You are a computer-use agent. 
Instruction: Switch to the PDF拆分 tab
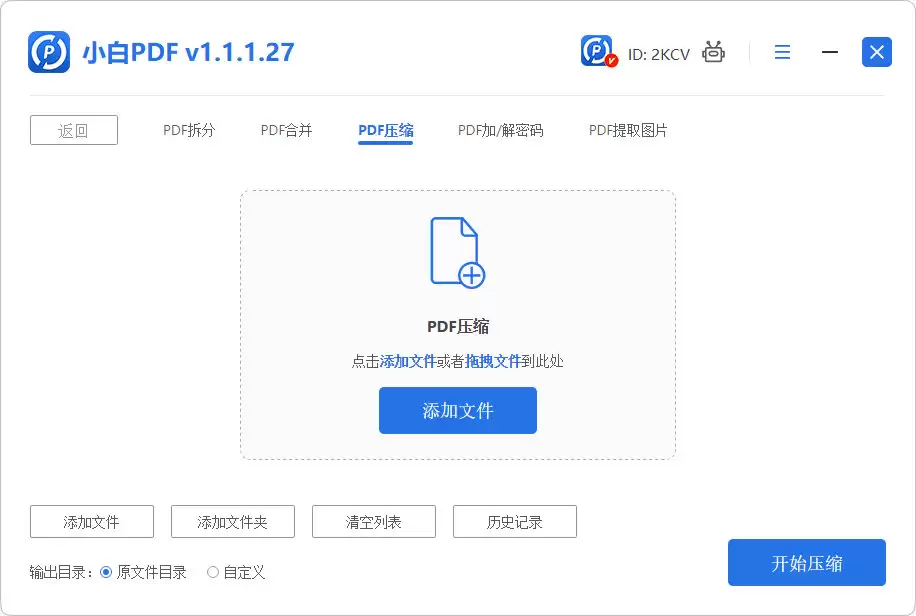189,129
